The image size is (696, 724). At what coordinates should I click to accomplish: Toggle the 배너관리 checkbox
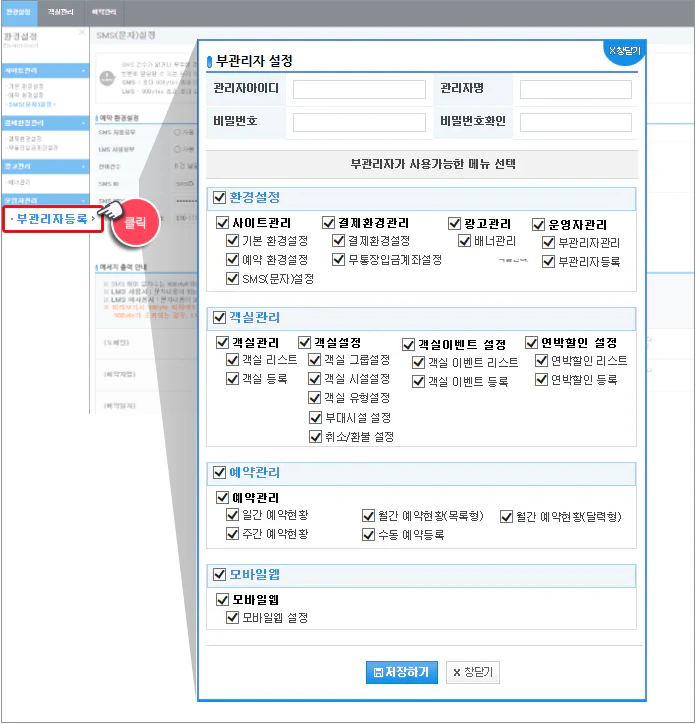[x=464, y=241]
